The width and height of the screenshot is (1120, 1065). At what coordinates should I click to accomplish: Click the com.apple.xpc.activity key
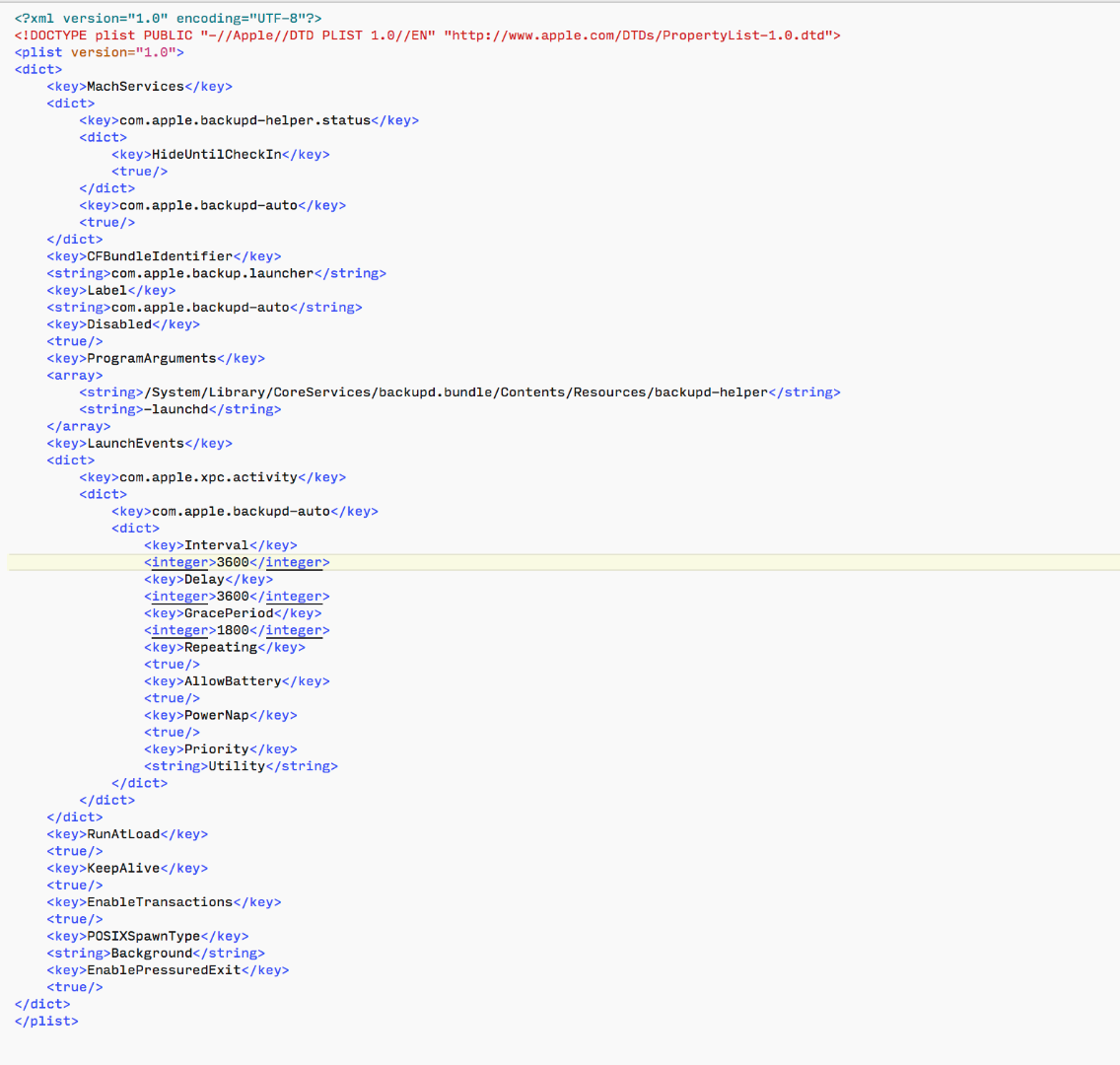(208, 477)
